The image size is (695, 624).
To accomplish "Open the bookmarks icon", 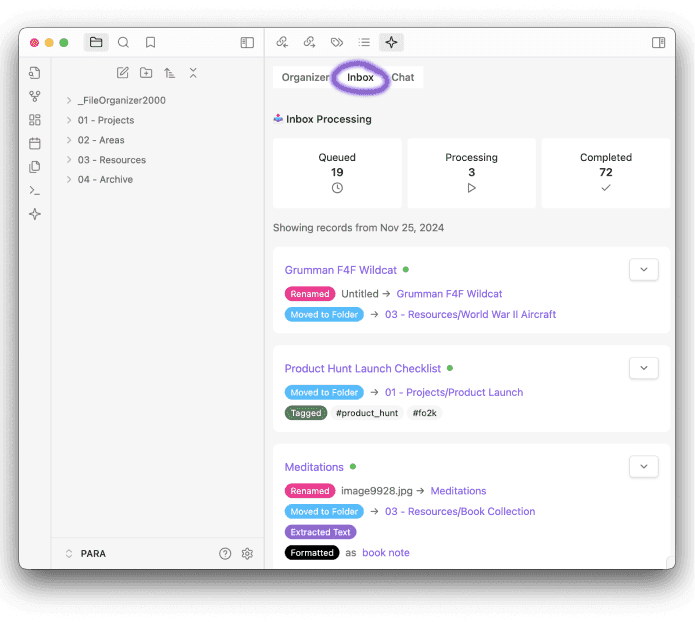I will pos(150,43).
